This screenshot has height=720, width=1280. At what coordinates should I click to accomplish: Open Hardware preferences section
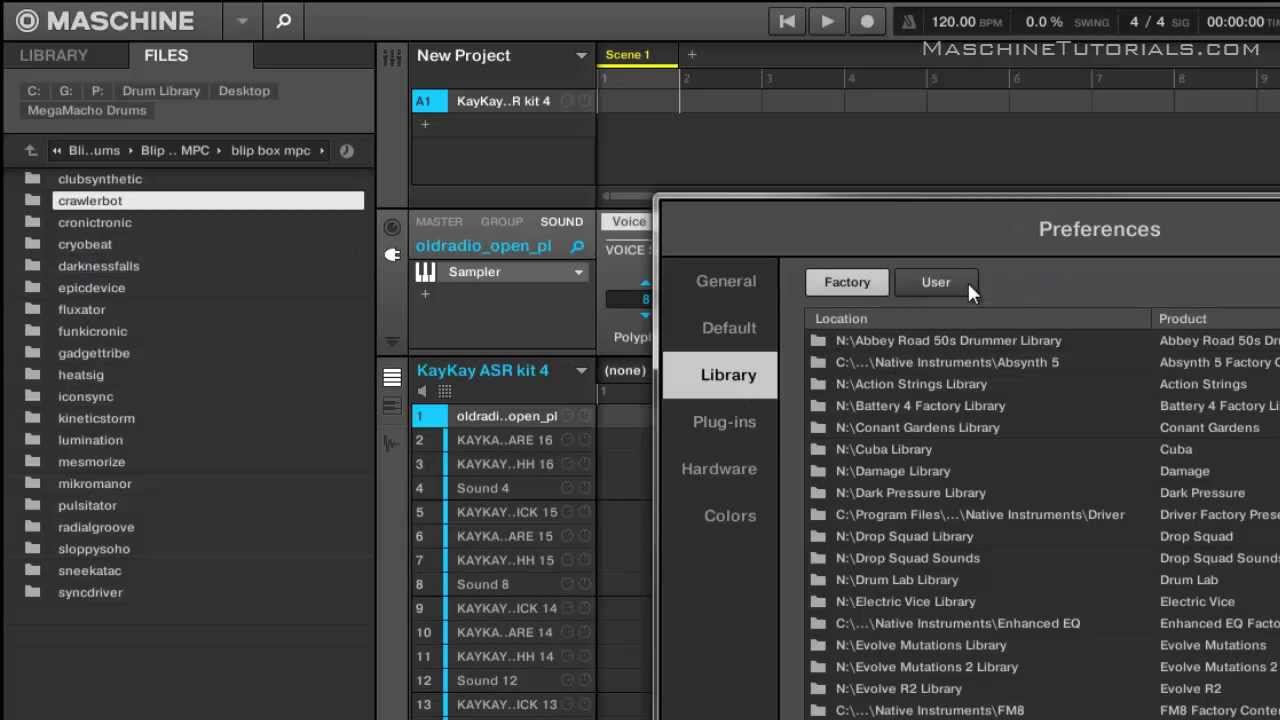click(x=719, y=469)
